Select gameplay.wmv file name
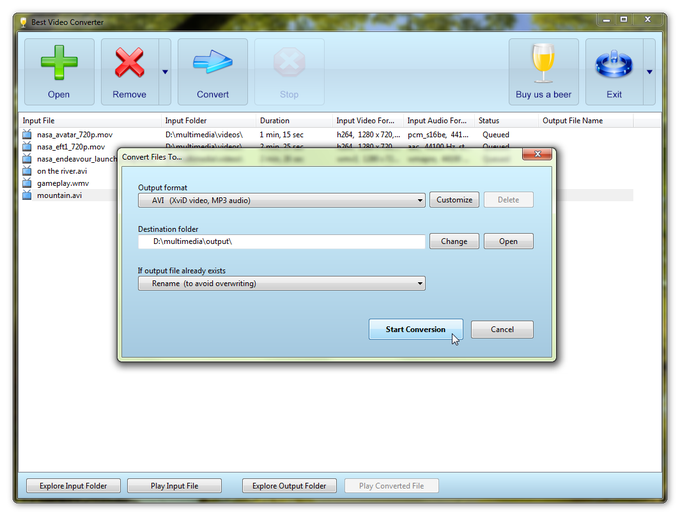 point(63,183)
